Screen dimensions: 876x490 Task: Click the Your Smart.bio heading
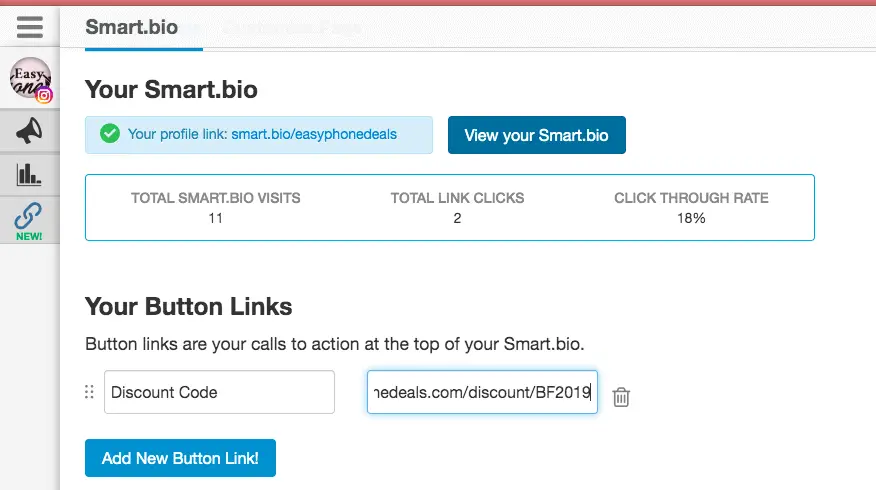pyautogui.click(x=172, y=89)
